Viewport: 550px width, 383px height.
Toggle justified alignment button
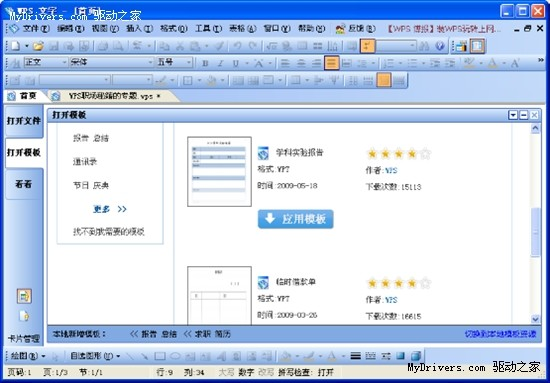pyautogui.click(x=331, y=63)
